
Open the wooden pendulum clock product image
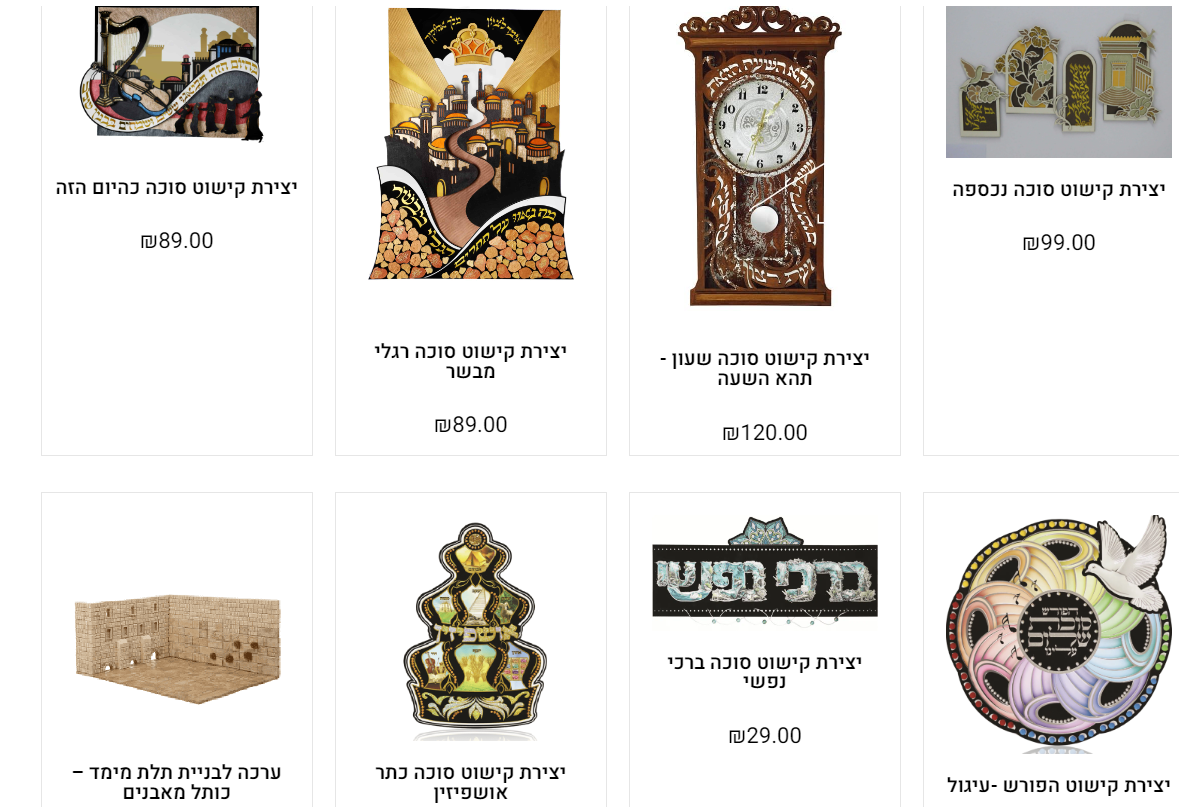(761, 156)
